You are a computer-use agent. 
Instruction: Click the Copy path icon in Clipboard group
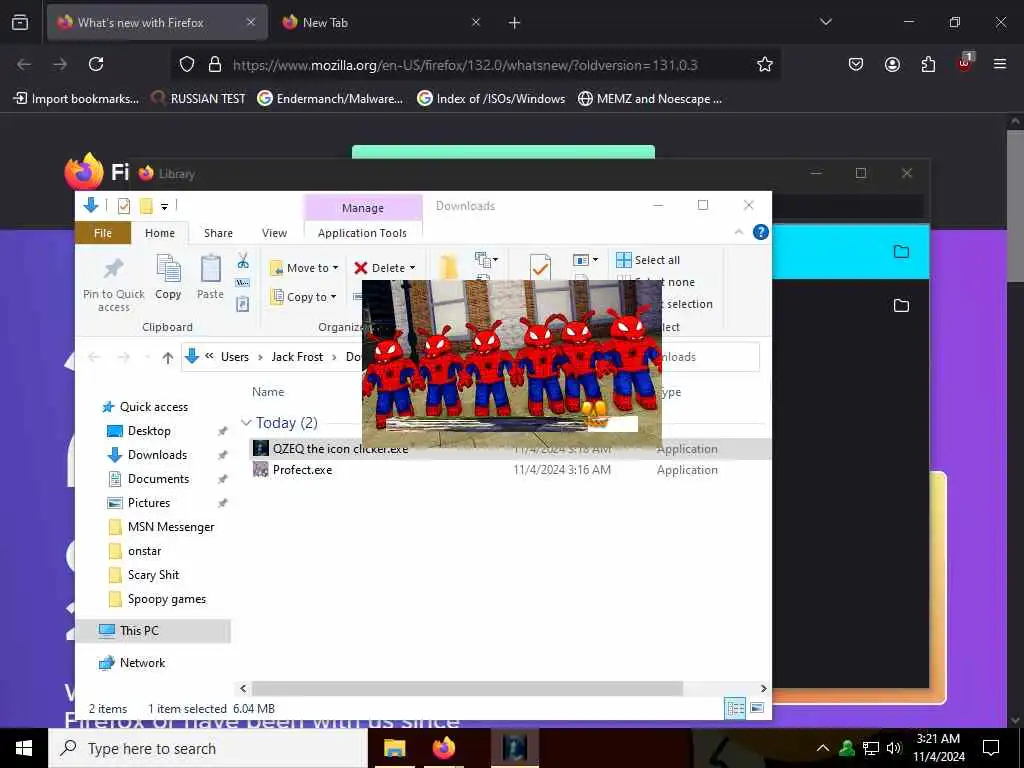(x=243, y=283)
